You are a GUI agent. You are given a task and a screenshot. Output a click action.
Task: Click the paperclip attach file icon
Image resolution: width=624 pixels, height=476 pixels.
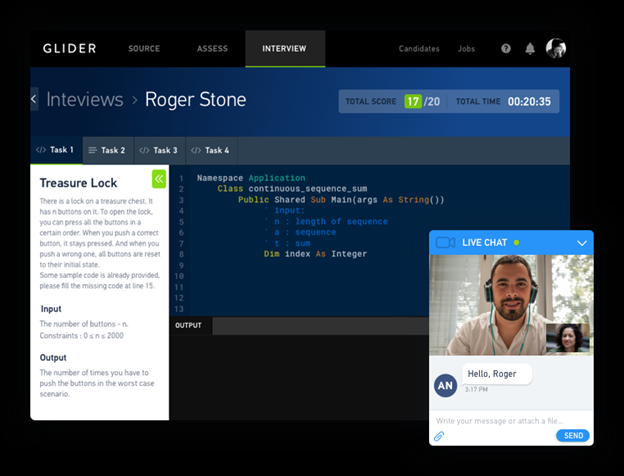click(x=439, y=436)
